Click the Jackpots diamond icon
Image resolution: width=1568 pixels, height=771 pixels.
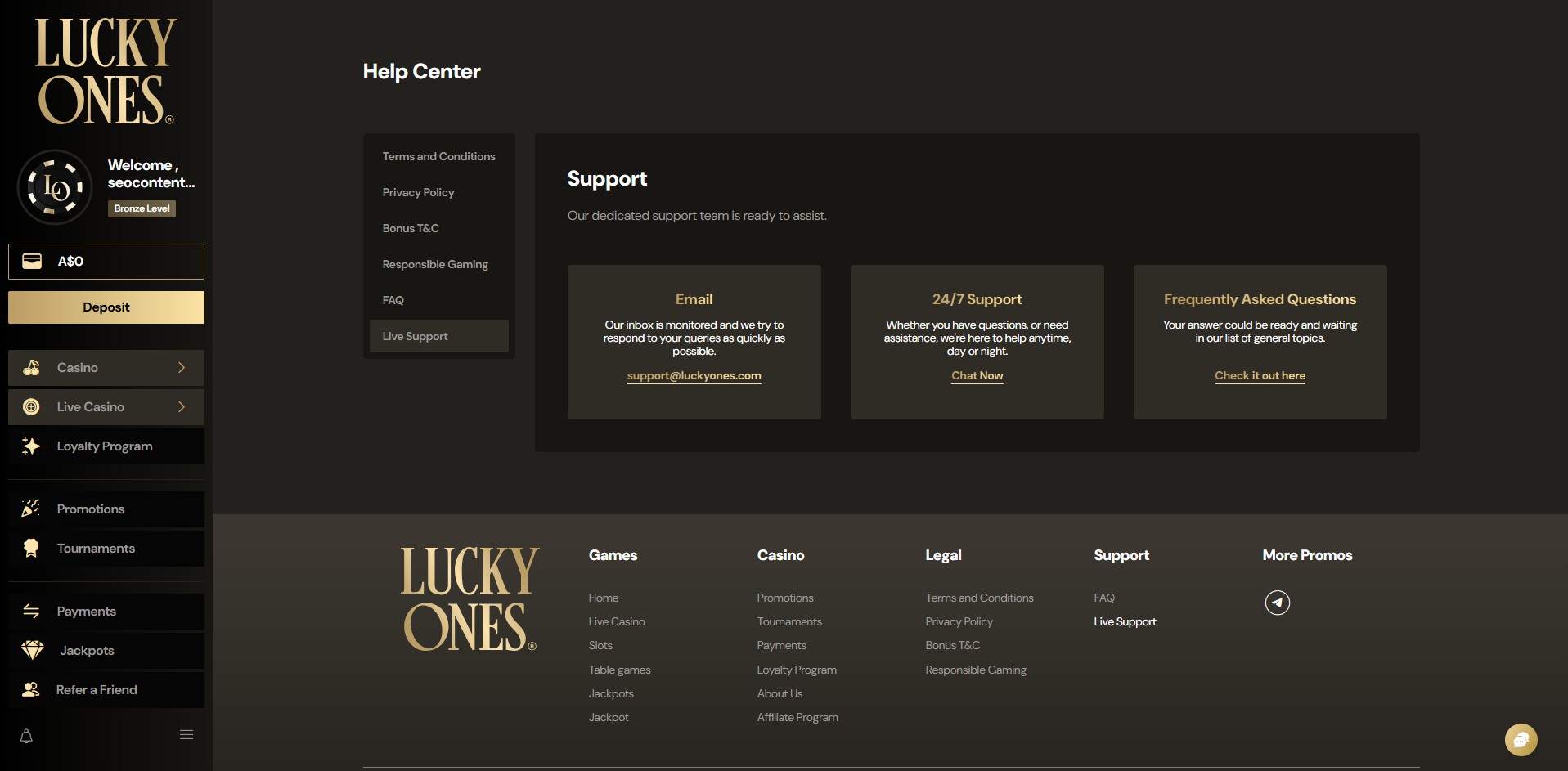[x=33, y=650]
